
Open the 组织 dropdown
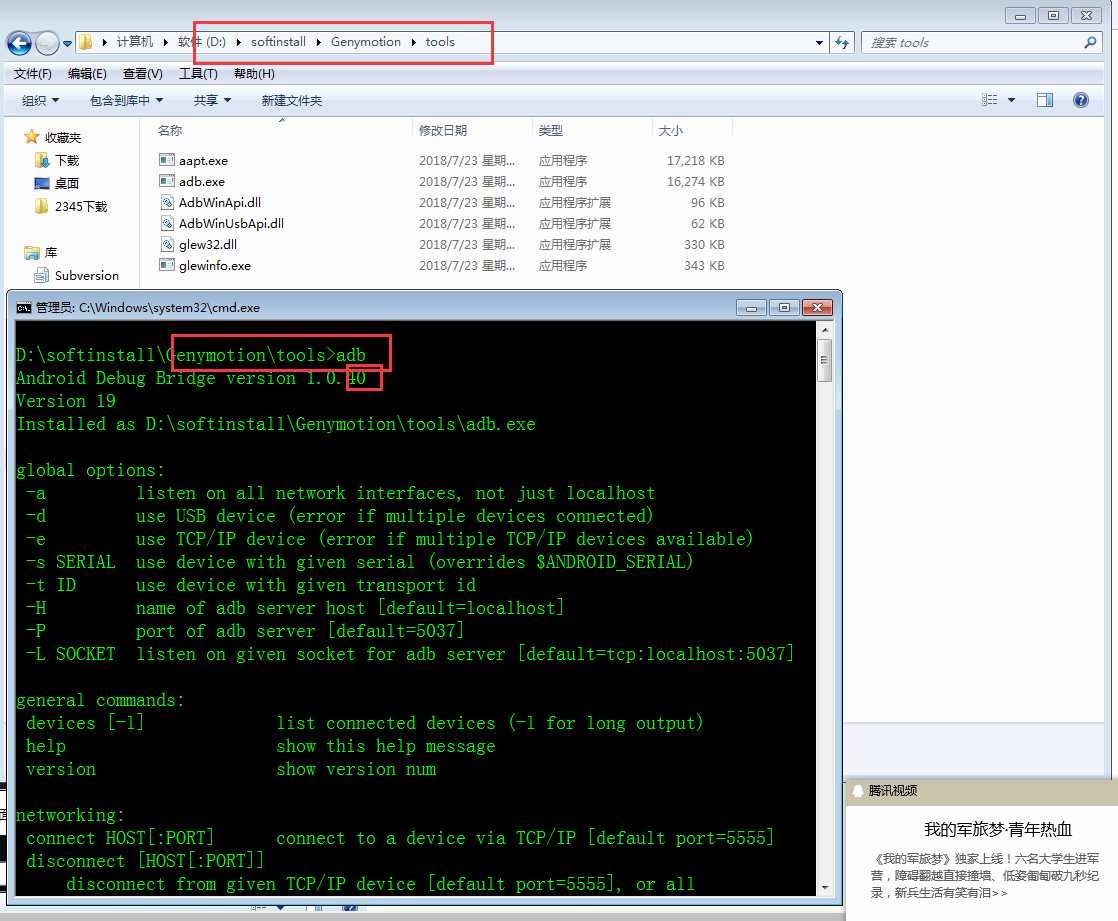[41, 101]
